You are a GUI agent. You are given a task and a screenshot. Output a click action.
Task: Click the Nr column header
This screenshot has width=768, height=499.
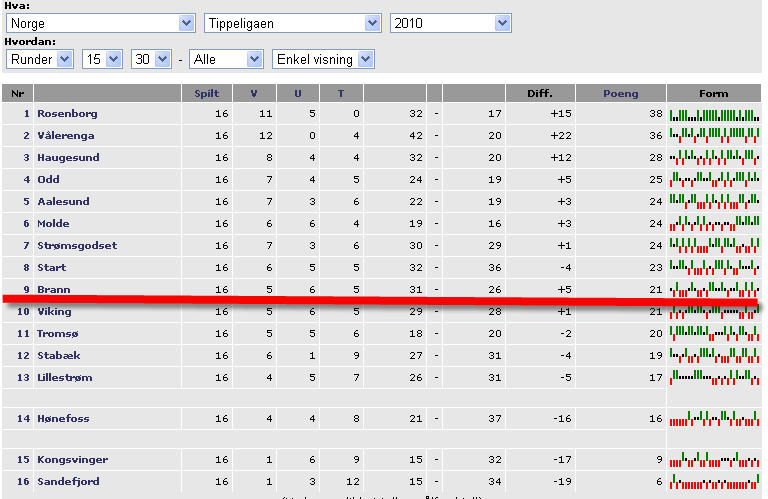click(x=18, y=94)
